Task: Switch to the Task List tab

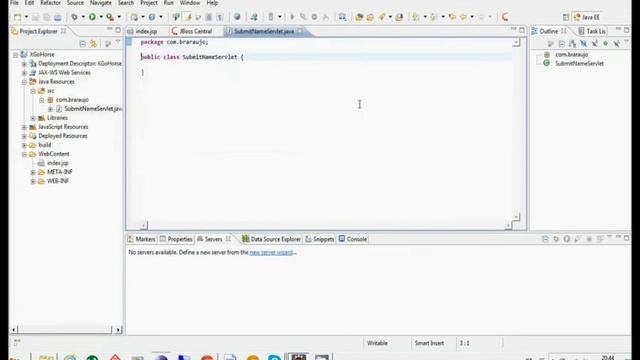Action: 591,31
